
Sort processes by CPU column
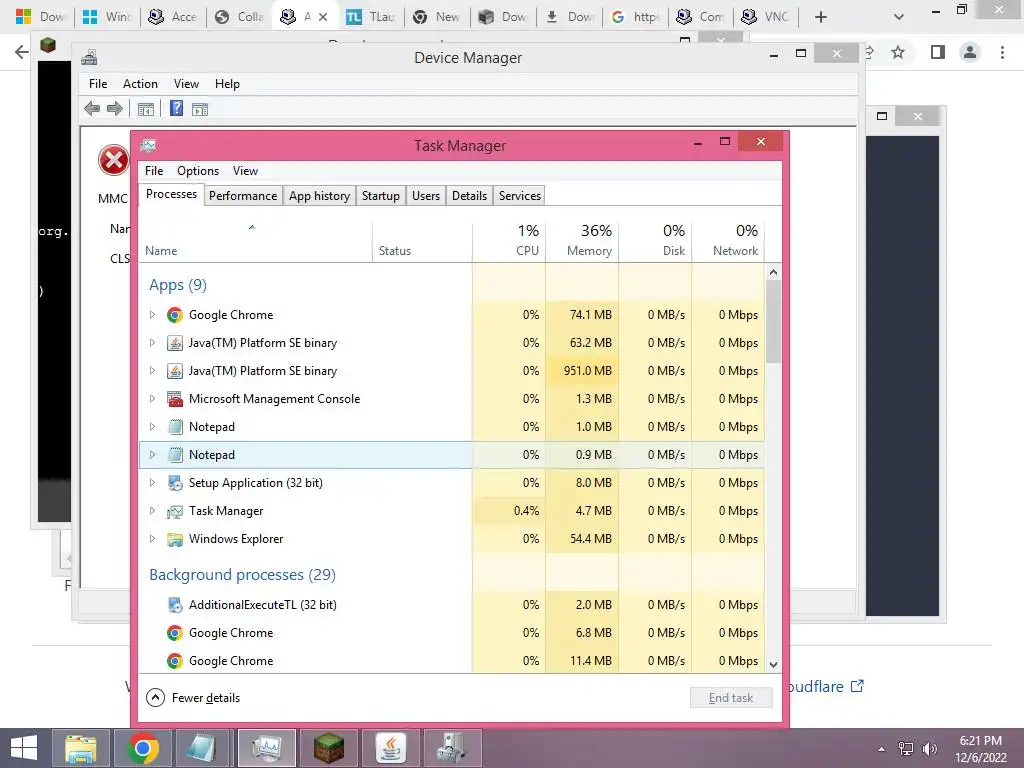coord(509,241)
